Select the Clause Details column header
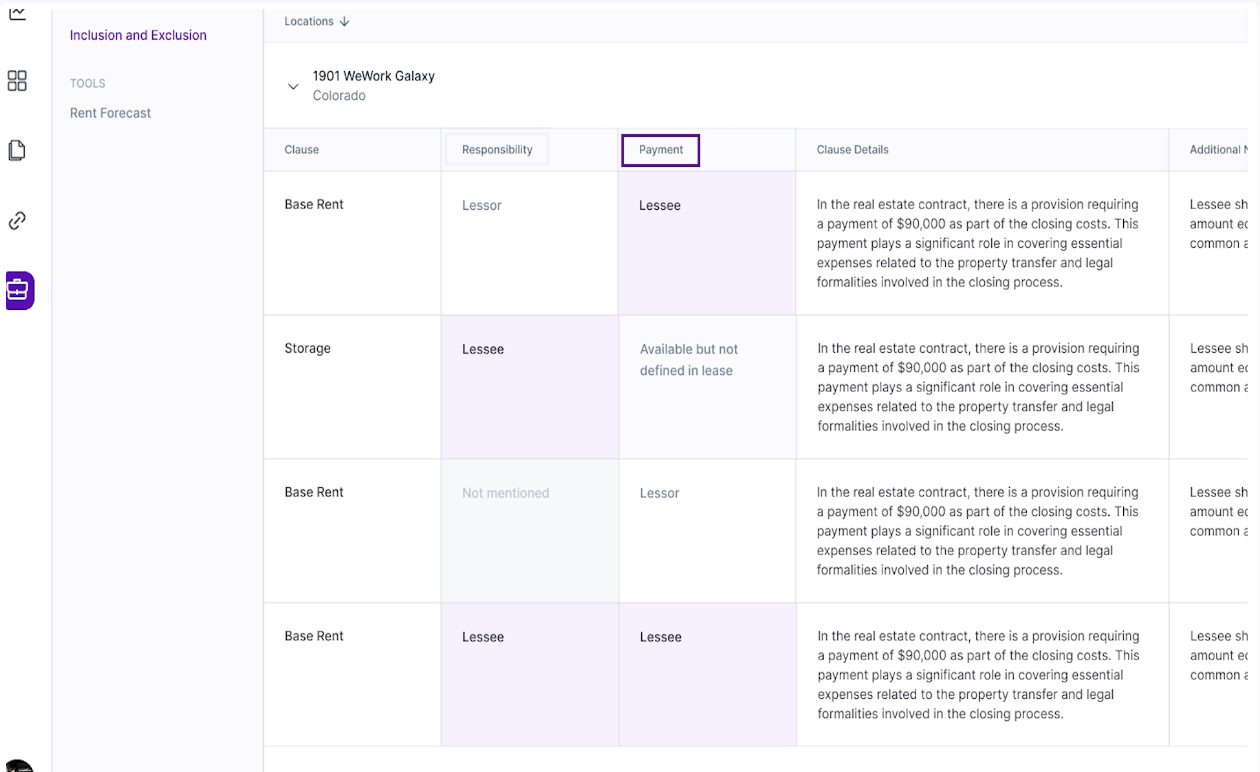 852,150
